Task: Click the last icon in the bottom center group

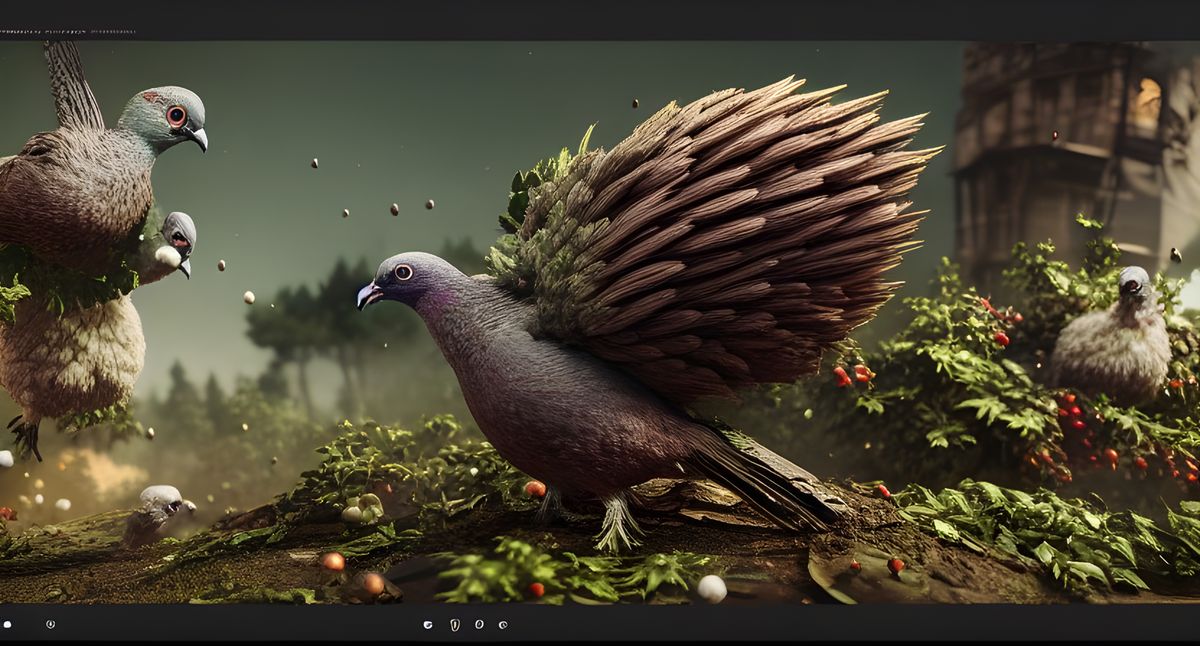Action: point(503,624)
